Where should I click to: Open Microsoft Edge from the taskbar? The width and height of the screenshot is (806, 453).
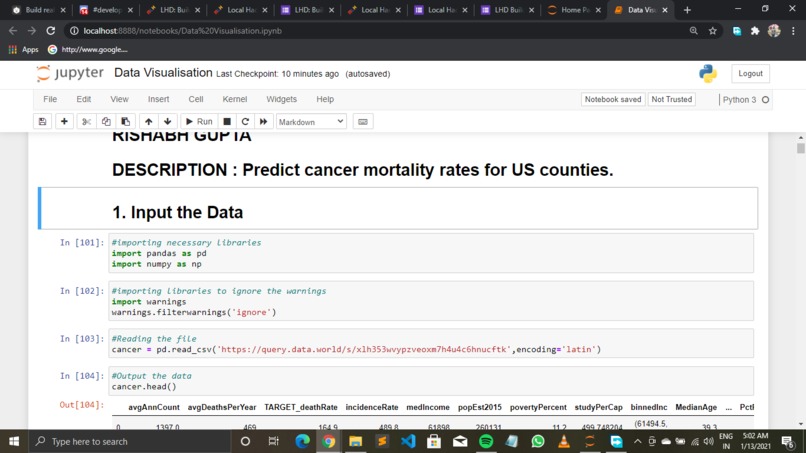coord(303,441)
